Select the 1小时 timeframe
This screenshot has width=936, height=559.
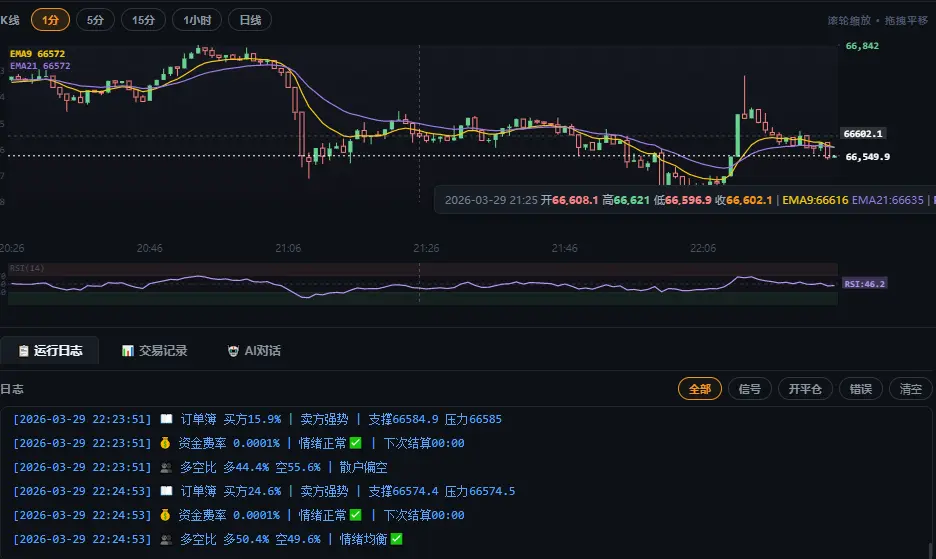click(x=197, y=20)
